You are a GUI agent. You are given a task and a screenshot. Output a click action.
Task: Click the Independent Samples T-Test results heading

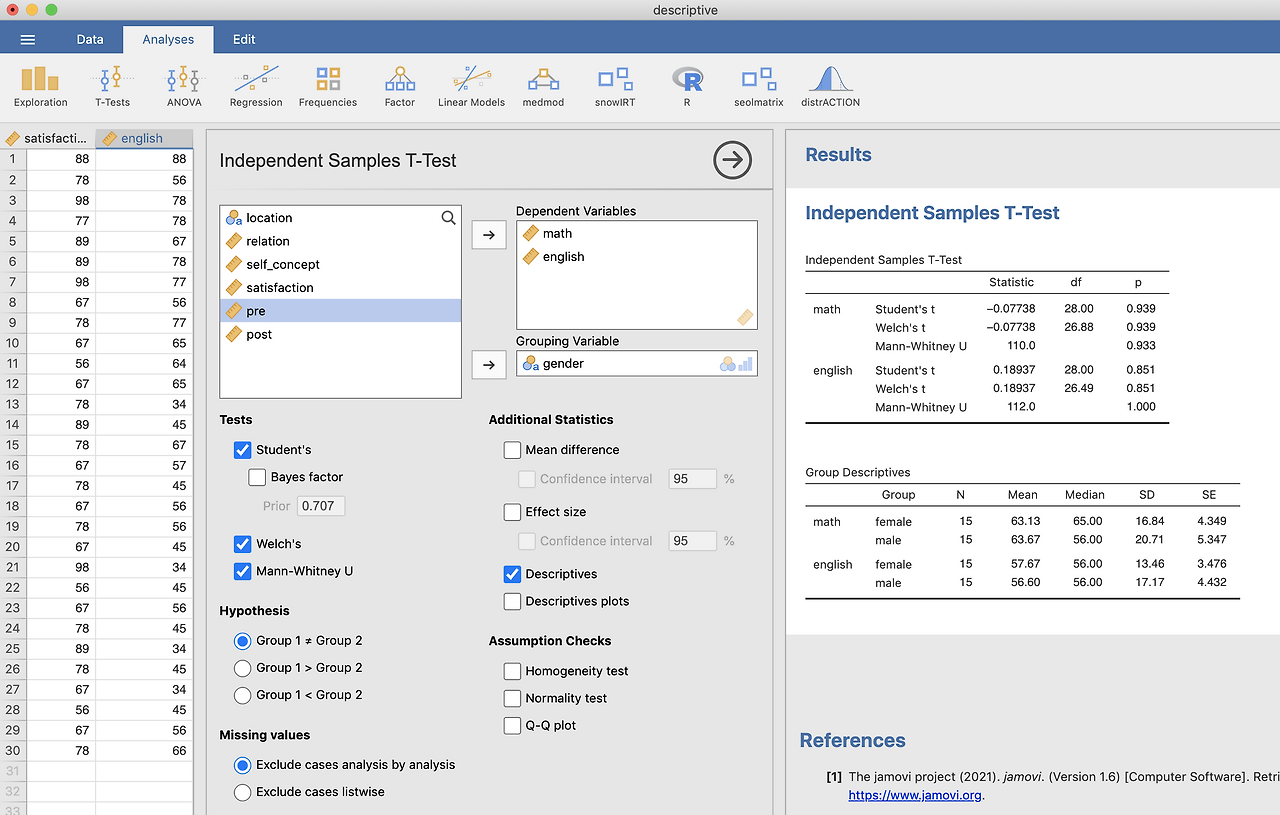click(x=932, y=213)
